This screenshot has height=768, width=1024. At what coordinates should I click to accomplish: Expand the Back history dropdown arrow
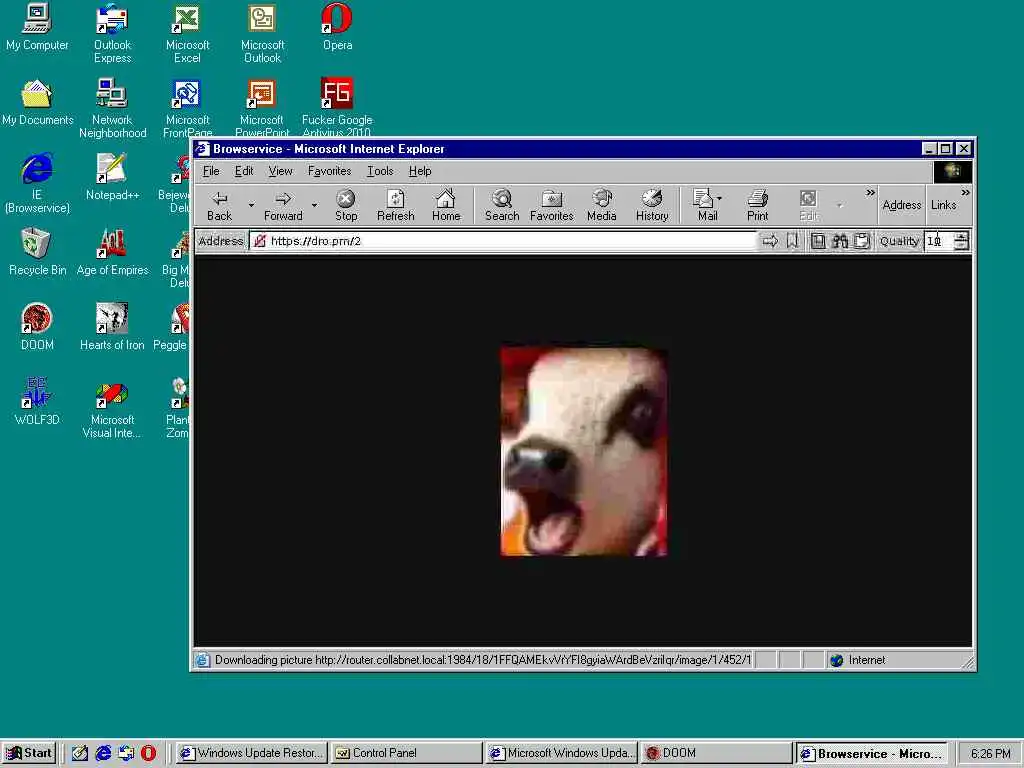[251, 205]
